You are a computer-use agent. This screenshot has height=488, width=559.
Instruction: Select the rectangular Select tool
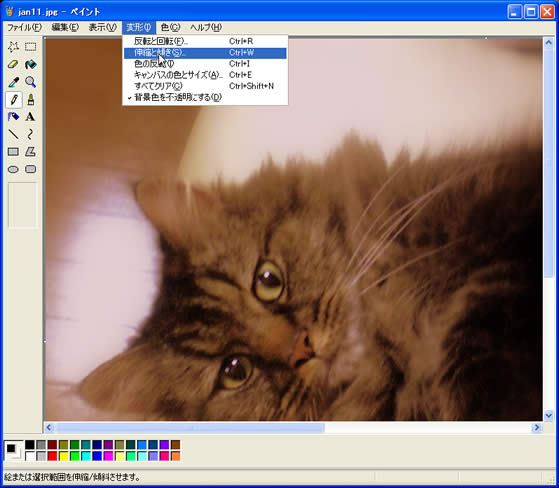tap(31, 47)
